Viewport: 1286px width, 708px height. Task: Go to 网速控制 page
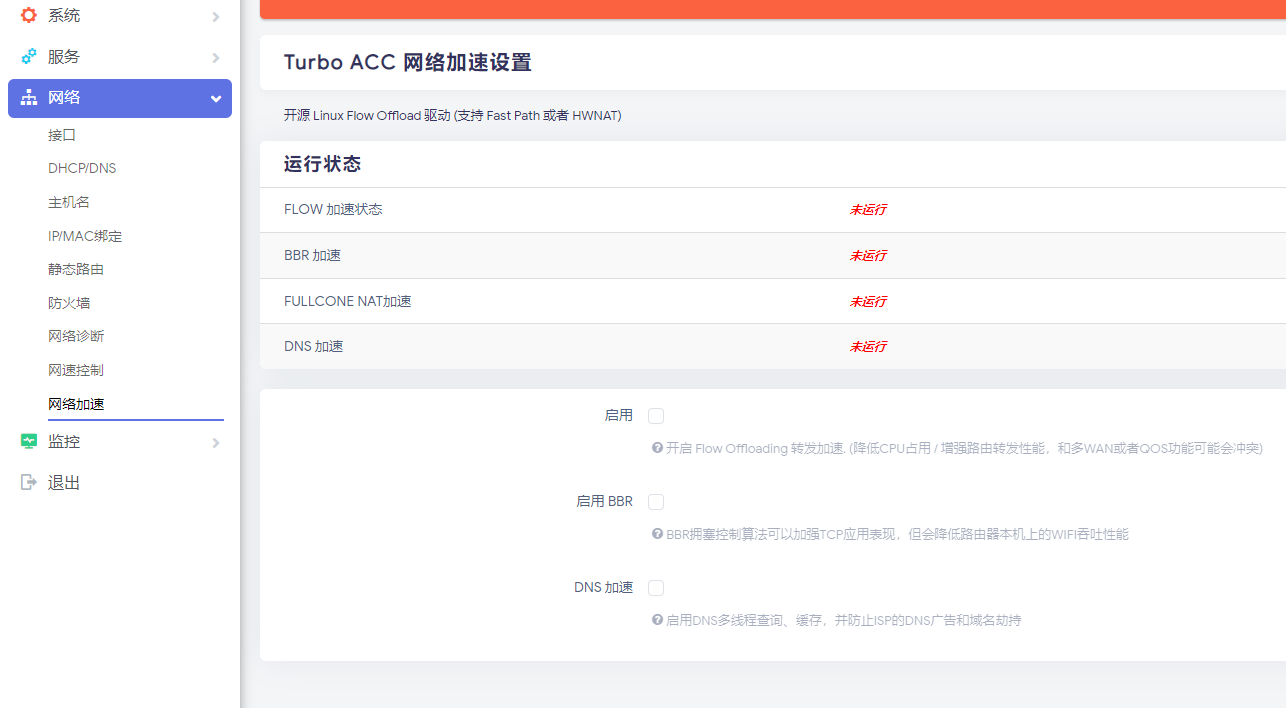(x=76, y=370)
